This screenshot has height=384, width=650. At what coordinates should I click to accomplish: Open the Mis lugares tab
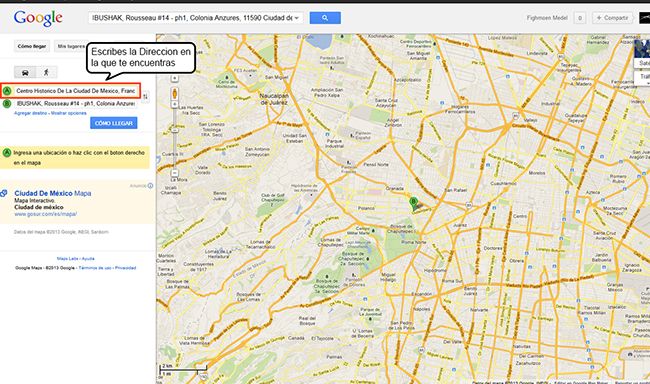pyautogui.click(x=71, y=46)
